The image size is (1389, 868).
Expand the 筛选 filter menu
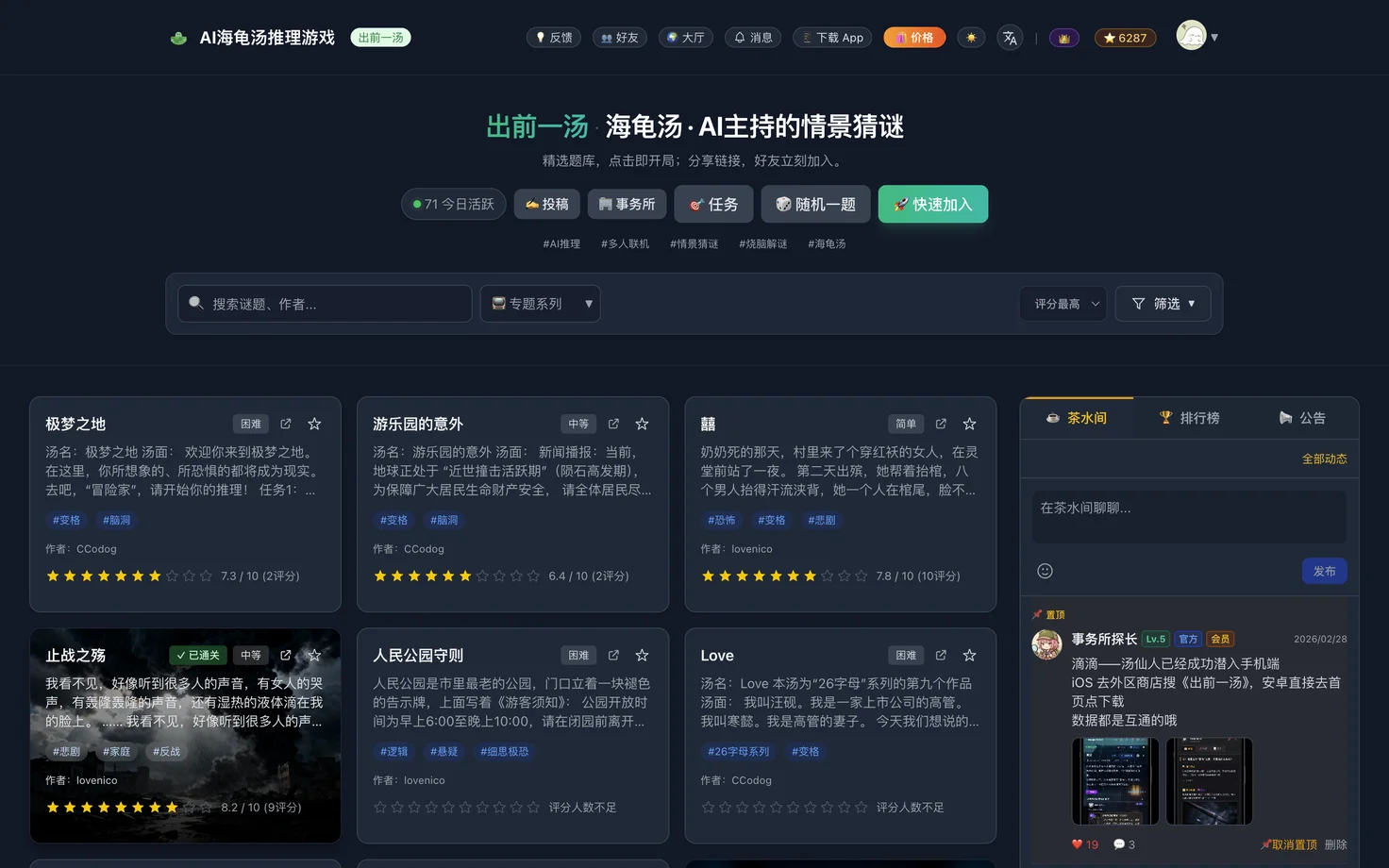point(1163,304)
